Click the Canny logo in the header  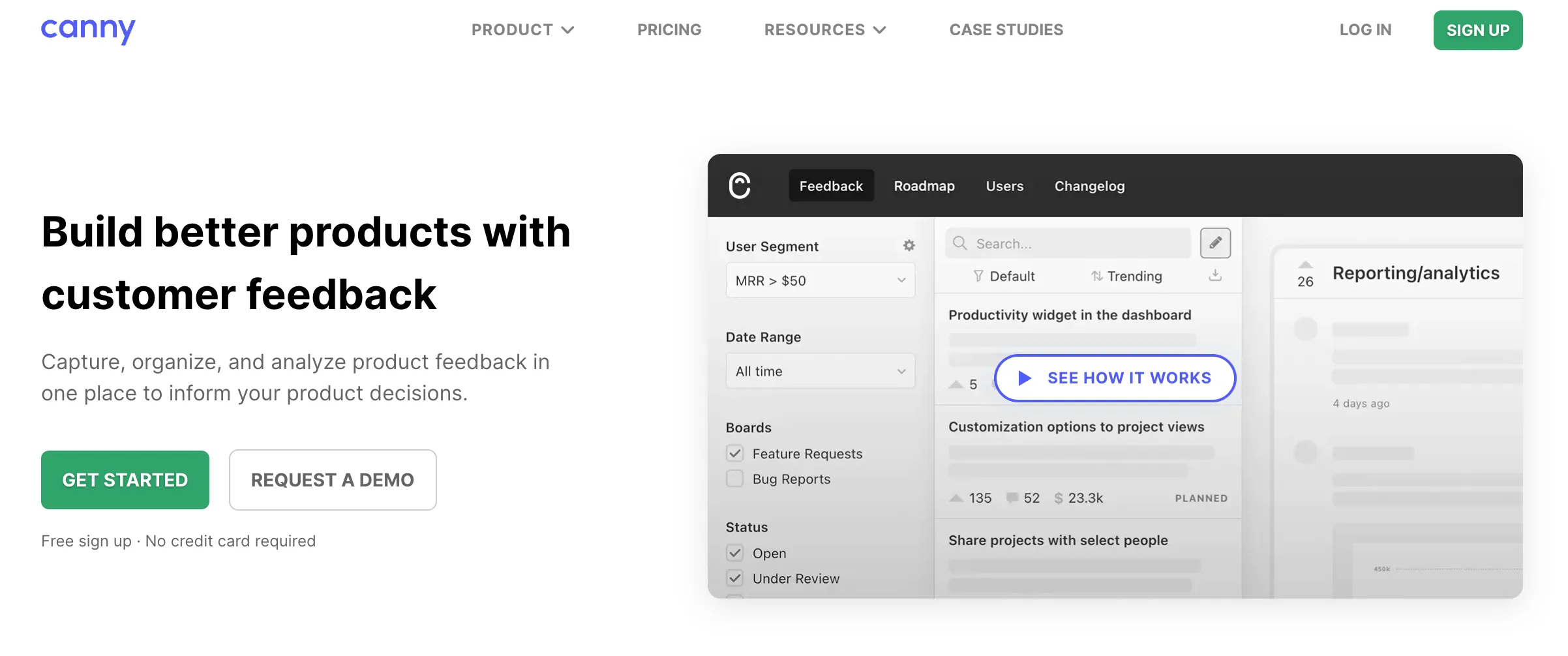point(88,30)
